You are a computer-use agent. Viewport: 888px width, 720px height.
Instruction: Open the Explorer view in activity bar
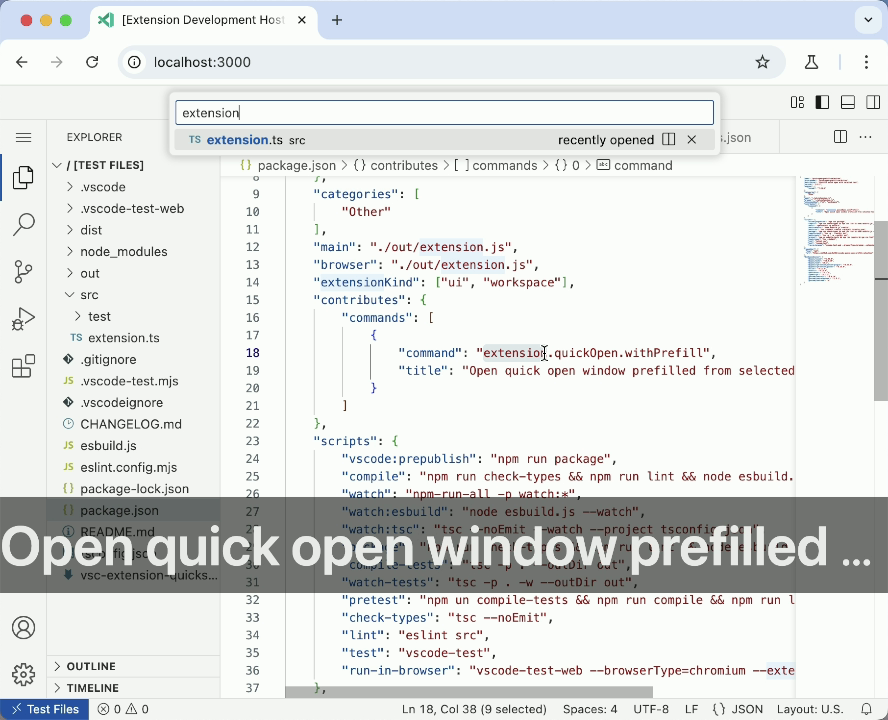23,177
